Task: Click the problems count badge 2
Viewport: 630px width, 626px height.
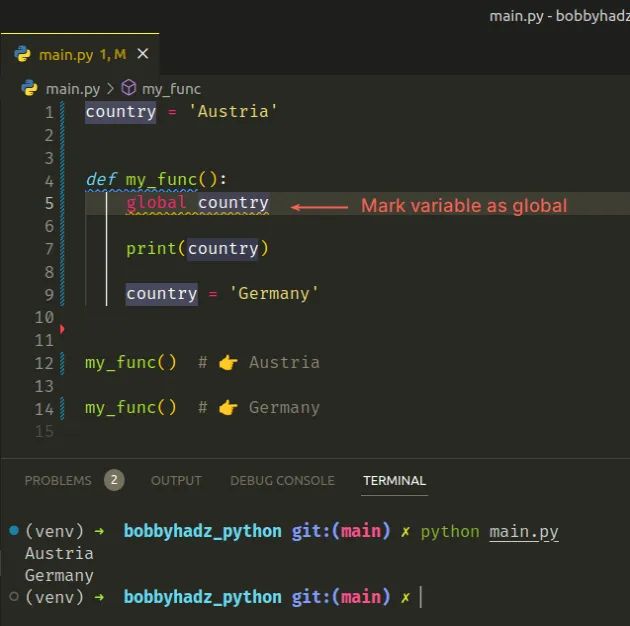Action: tap(114, 480)
